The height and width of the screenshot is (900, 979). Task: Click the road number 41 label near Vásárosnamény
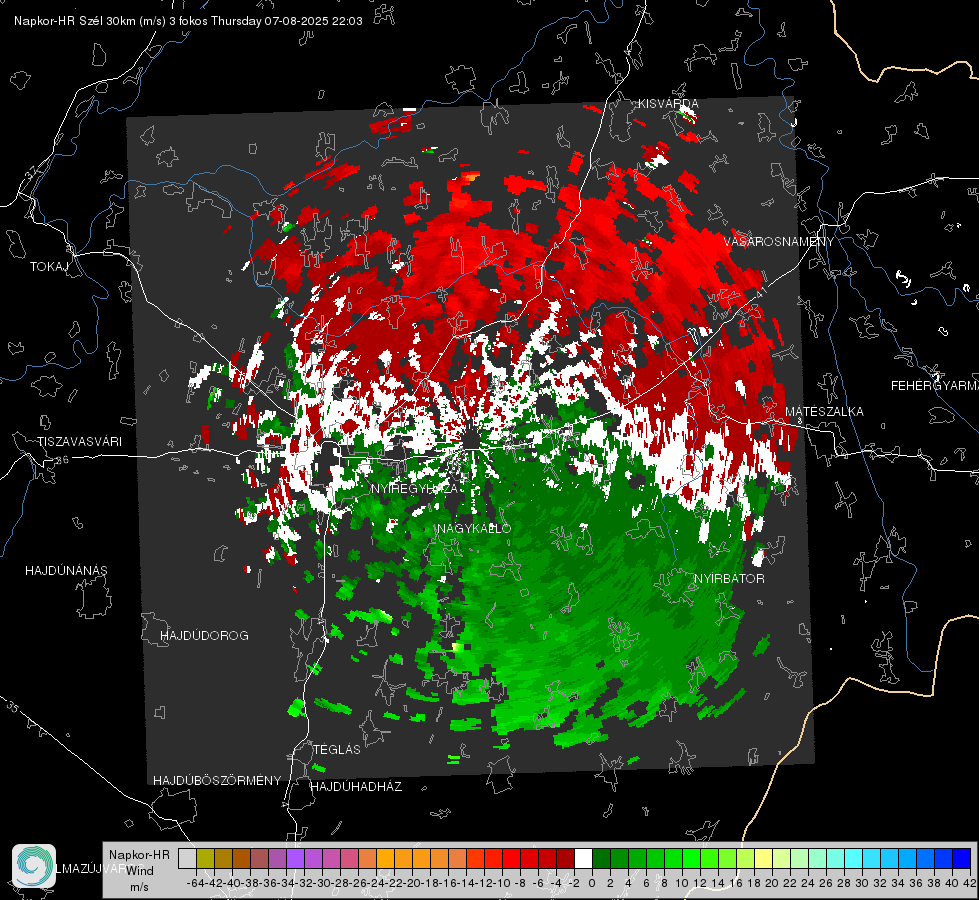point(760,292)
